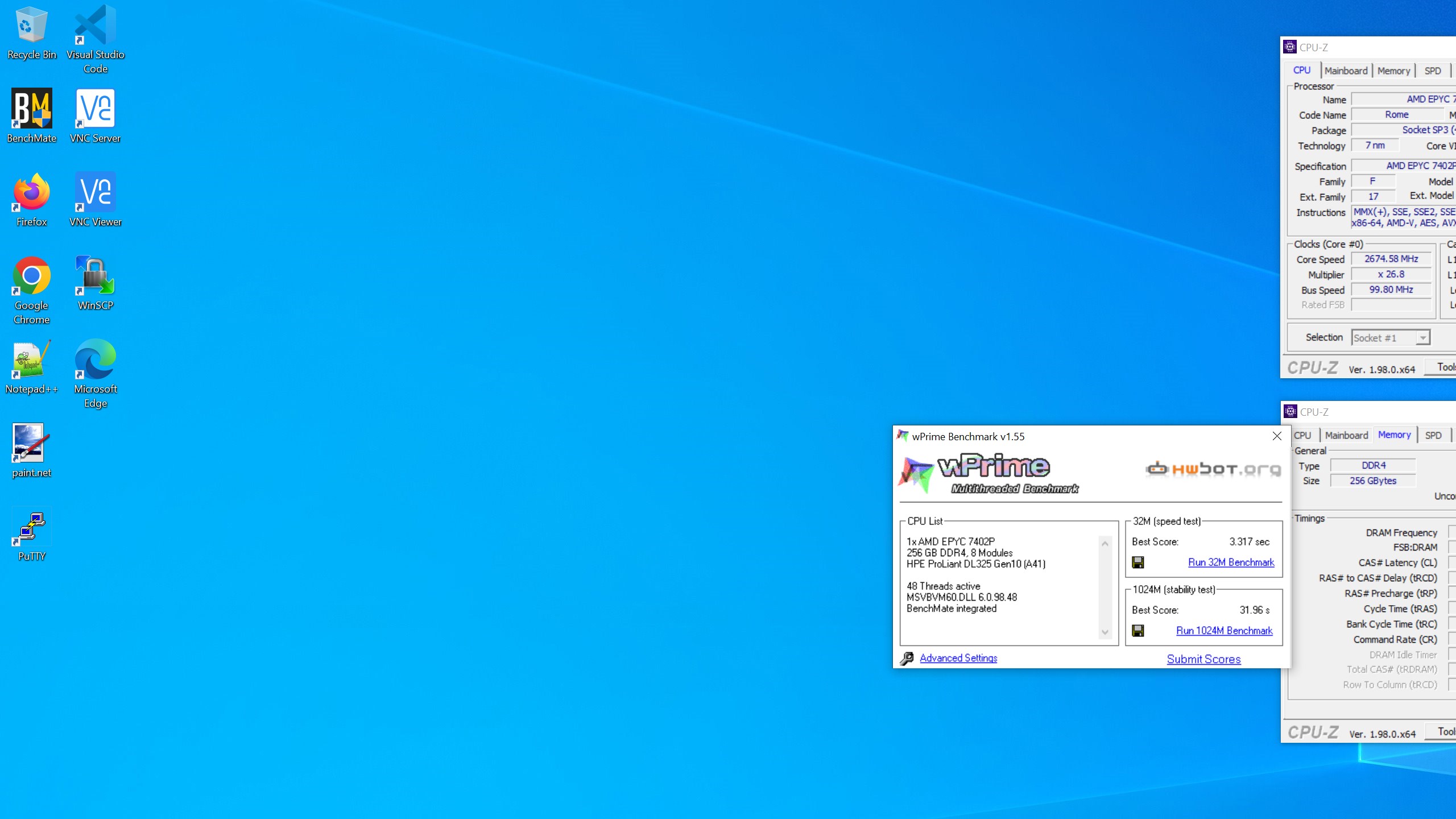The height and width of the screenshot is (819, 1456).
Task: Open Advanced Settings in wPrime
Action: pos(958,658)
